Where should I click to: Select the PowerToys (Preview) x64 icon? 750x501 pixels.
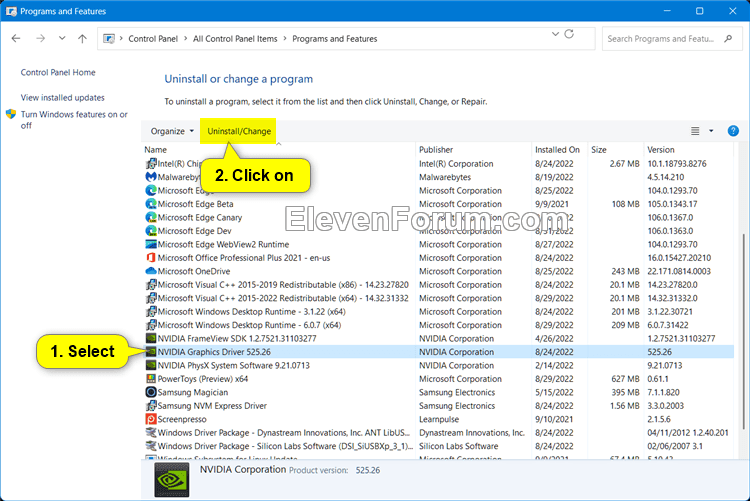click(x=151, y=379)
